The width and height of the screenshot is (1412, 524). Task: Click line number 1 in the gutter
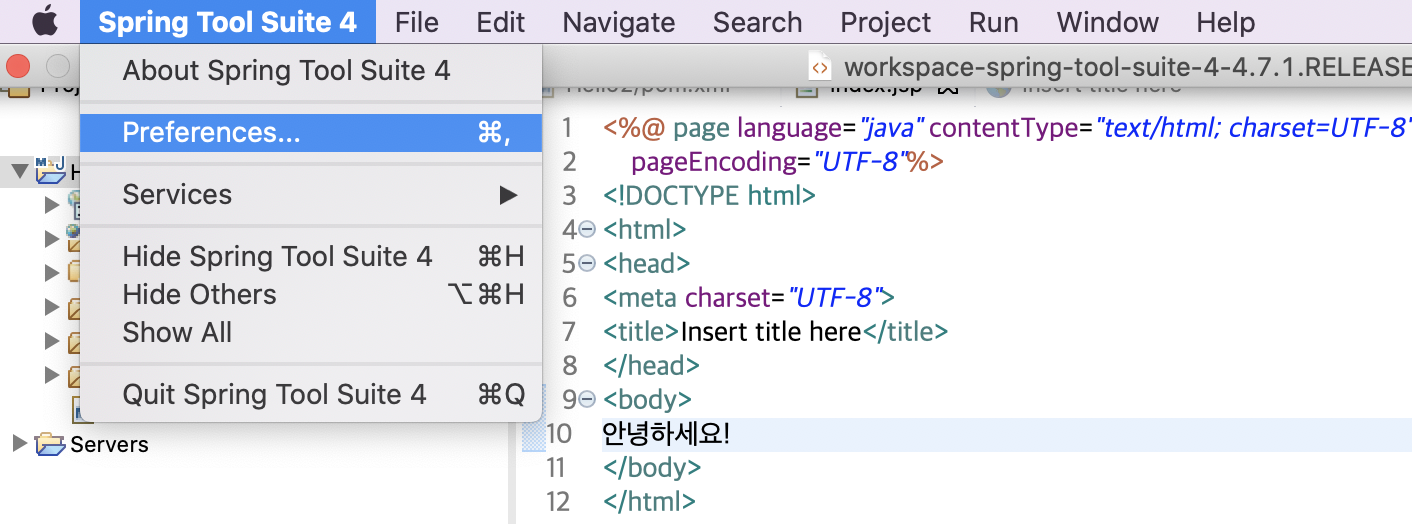tap(567, 128)
